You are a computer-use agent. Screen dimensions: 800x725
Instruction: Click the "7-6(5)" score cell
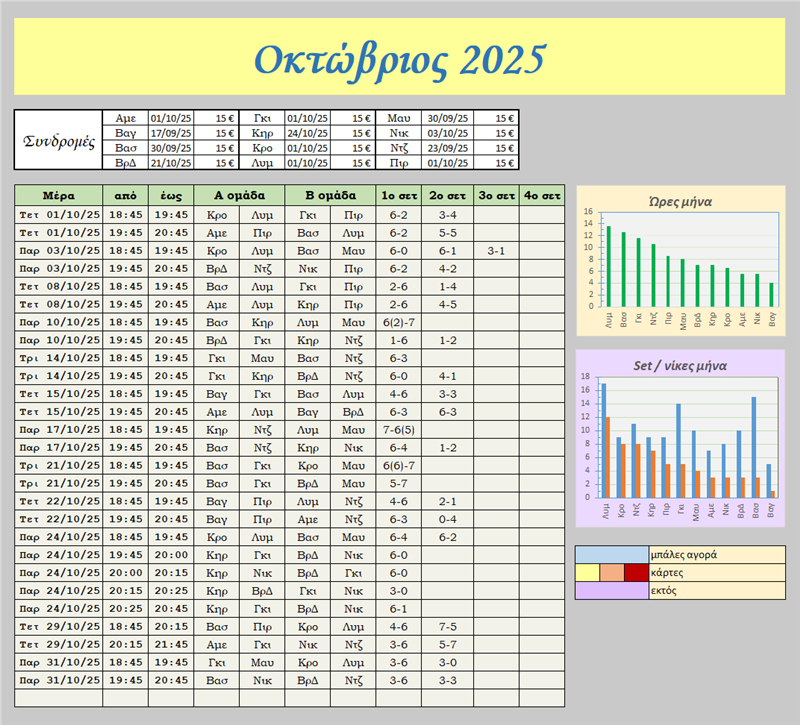pos(398,429)
